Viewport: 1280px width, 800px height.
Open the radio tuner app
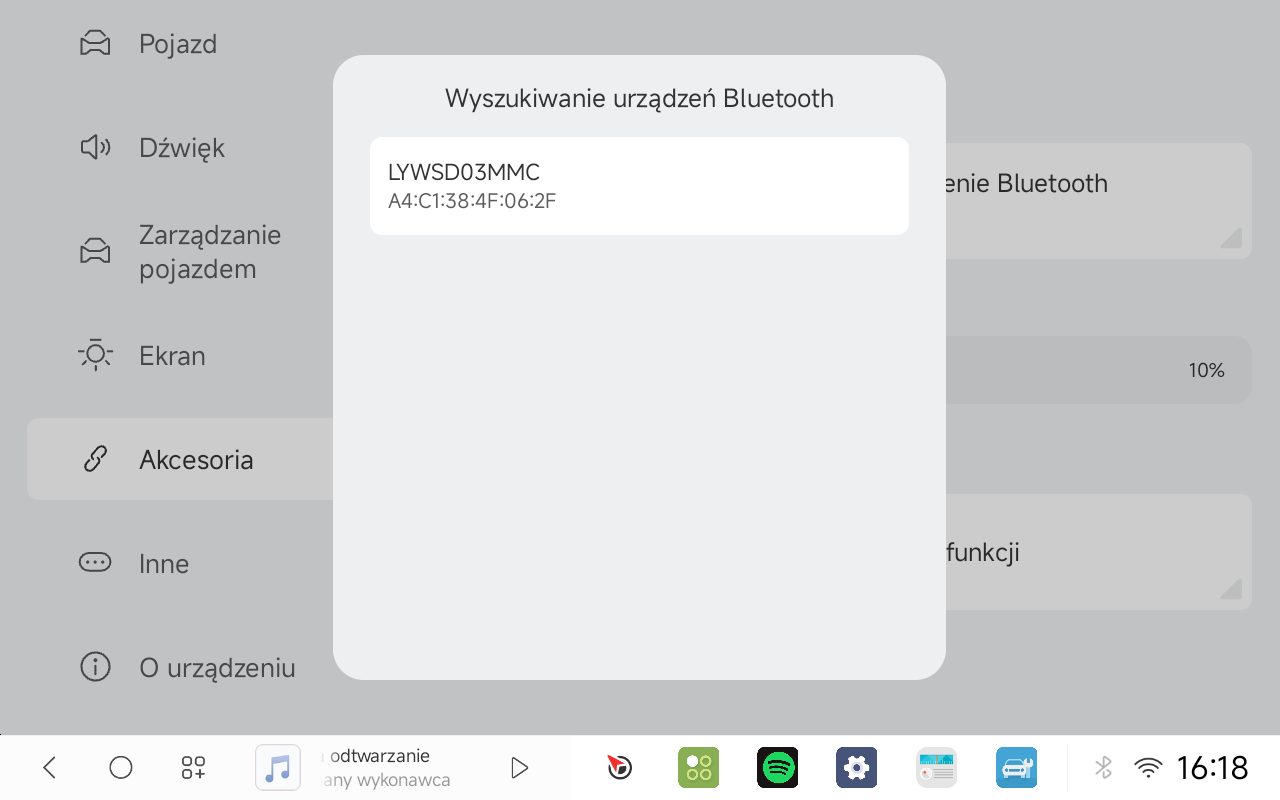pos(936,768)
